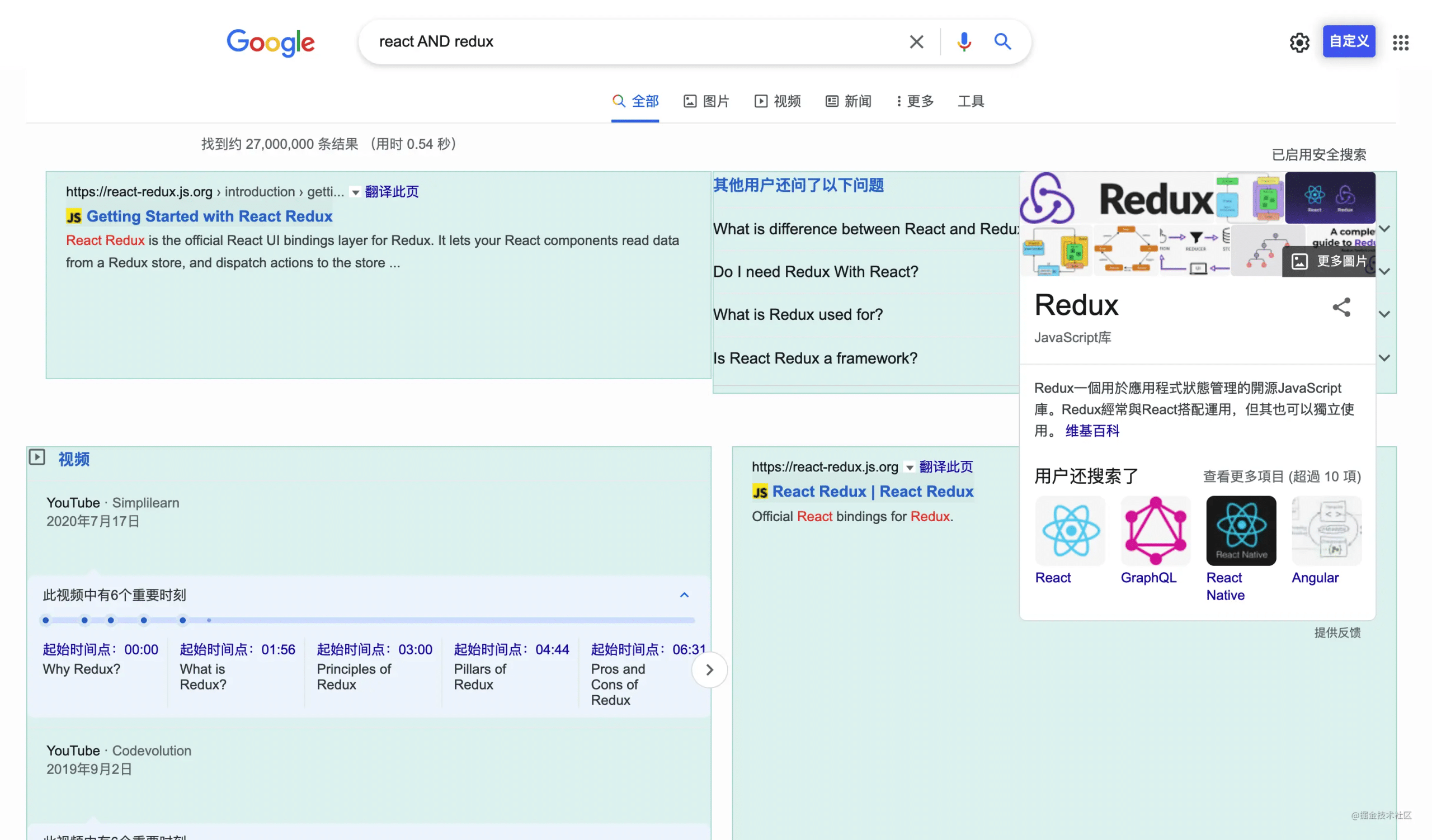The width and height of the screenshot is (1432, 840).
Task: Open the GraphQL related search icon
Action: click(1155, 531)
